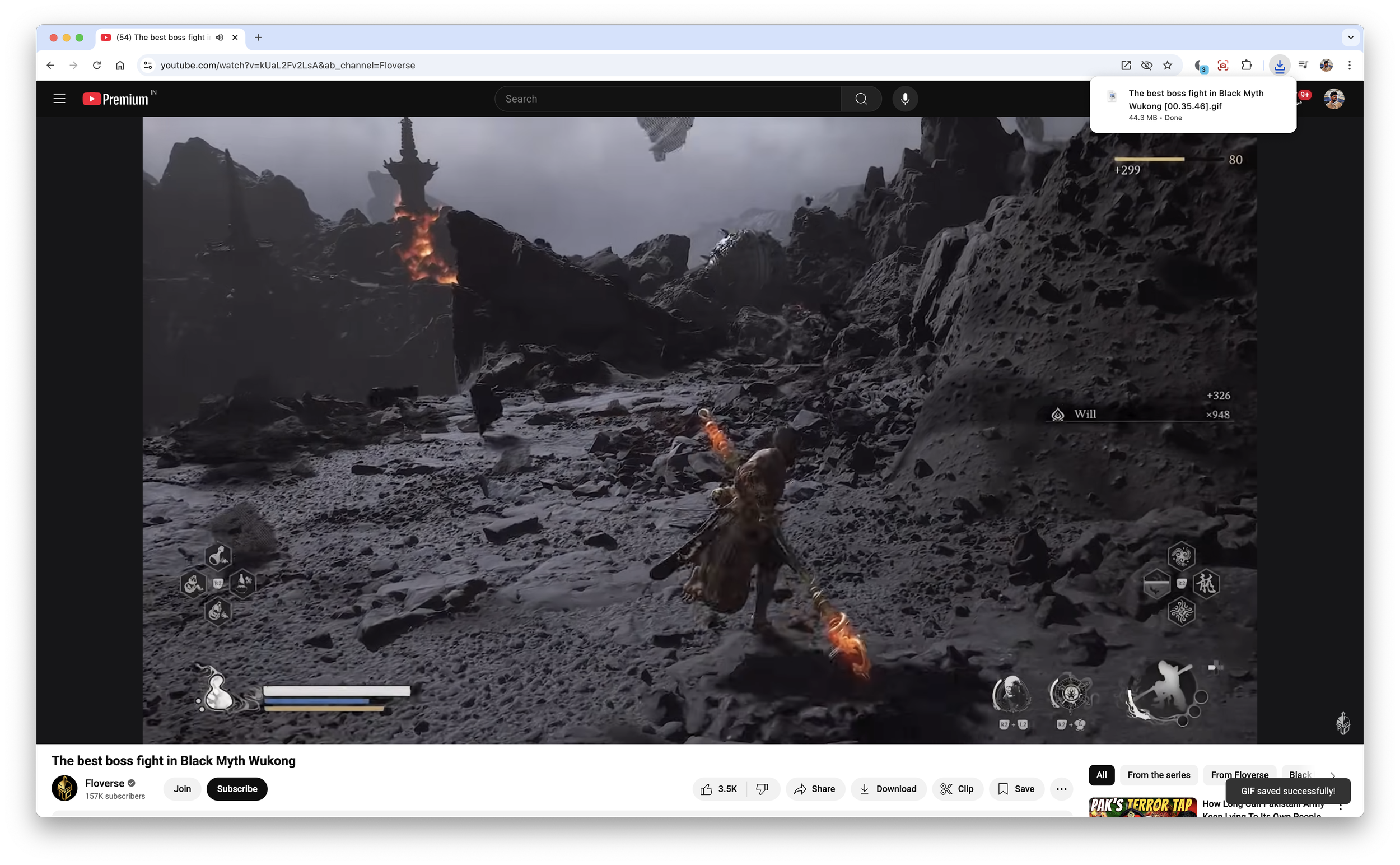Click the search magnifier button
The width and height of the screenshot is (1400, 865).
861,99
